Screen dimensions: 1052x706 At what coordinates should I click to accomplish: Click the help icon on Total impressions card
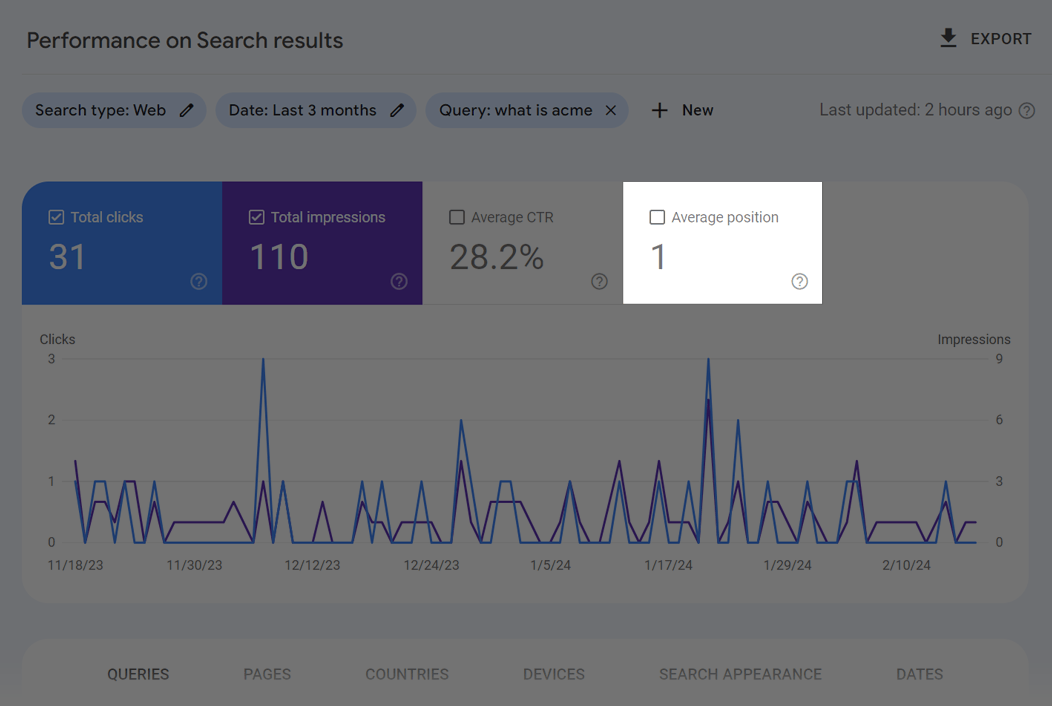(399, 282)
